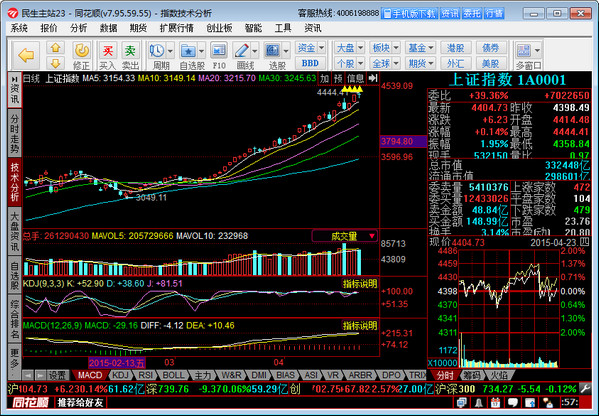The width and height of the screenshot is (599, 416).
Task: Click the user contact icon in status bar
Action: click(547, 403)
